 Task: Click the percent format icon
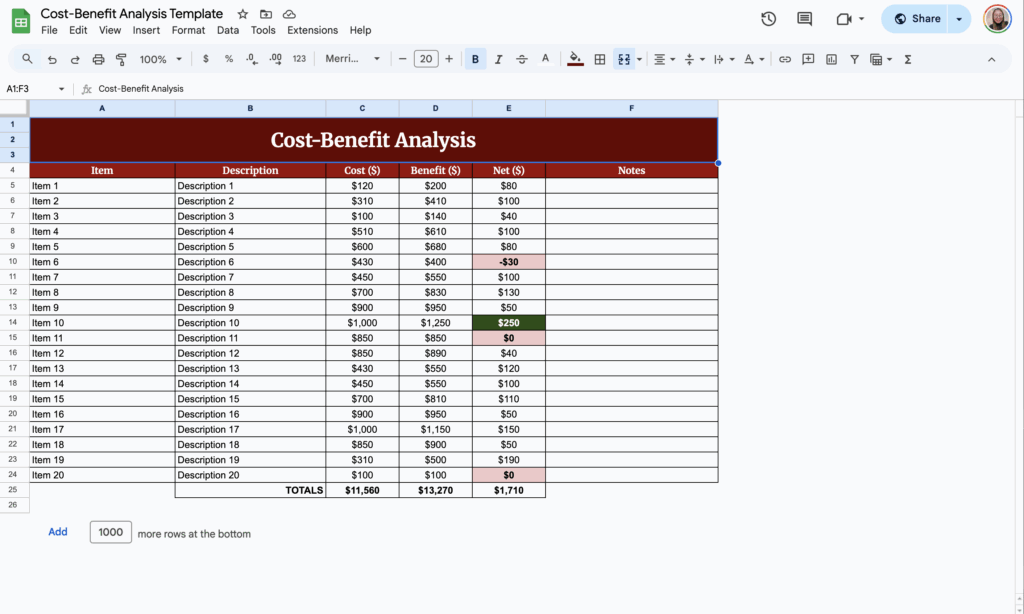click(230, 59)
